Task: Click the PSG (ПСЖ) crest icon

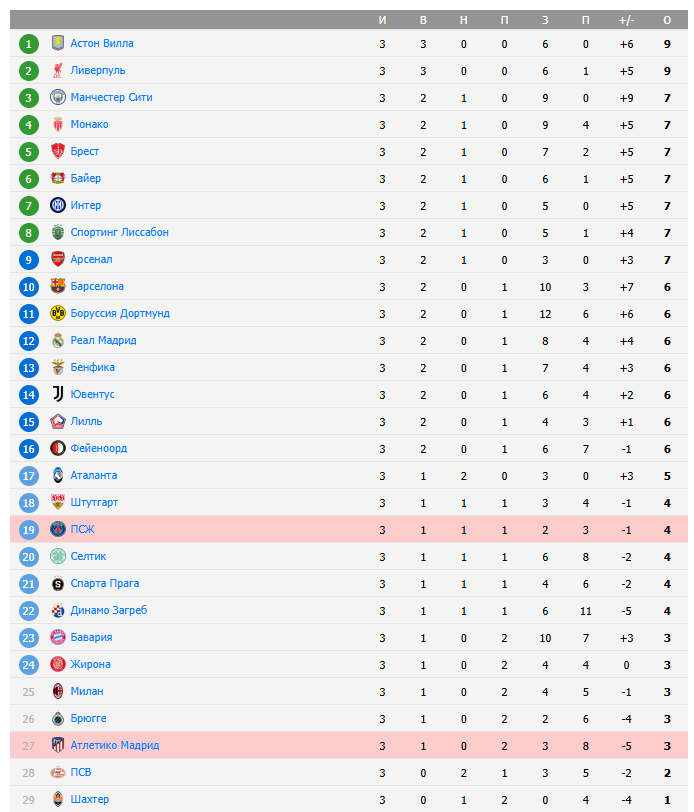Action: (58, 529)
